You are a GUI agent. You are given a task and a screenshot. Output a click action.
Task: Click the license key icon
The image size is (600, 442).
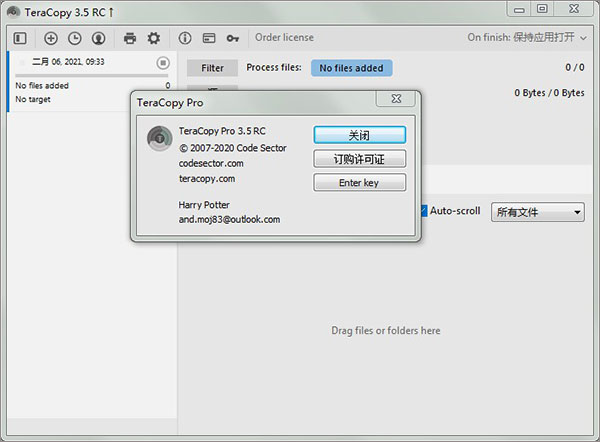tap(233, 38)
